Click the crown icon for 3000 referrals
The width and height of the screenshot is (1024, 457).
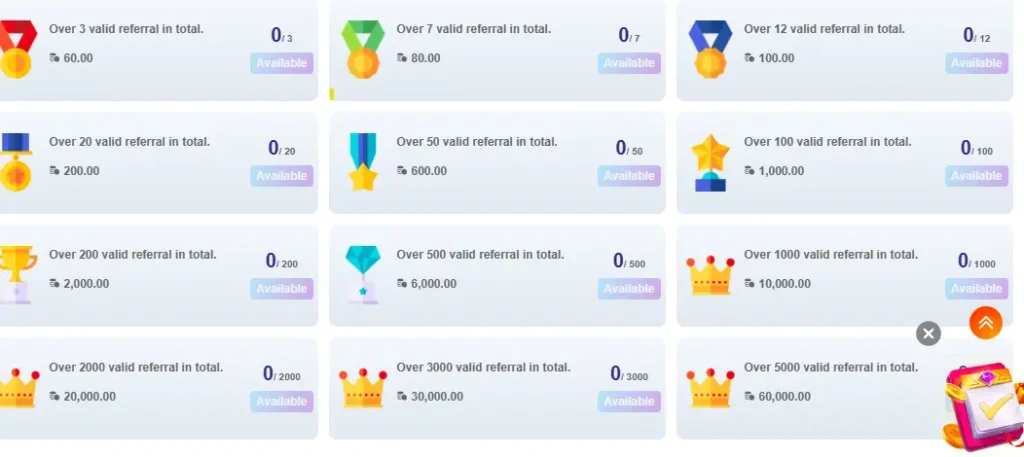tap(362, 387)
